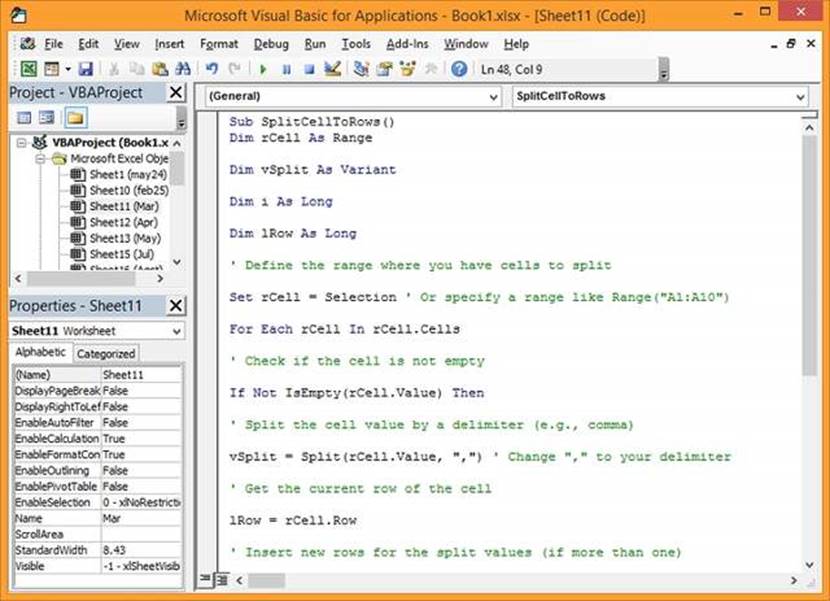Click the Name property value Mar

[141, 518]
